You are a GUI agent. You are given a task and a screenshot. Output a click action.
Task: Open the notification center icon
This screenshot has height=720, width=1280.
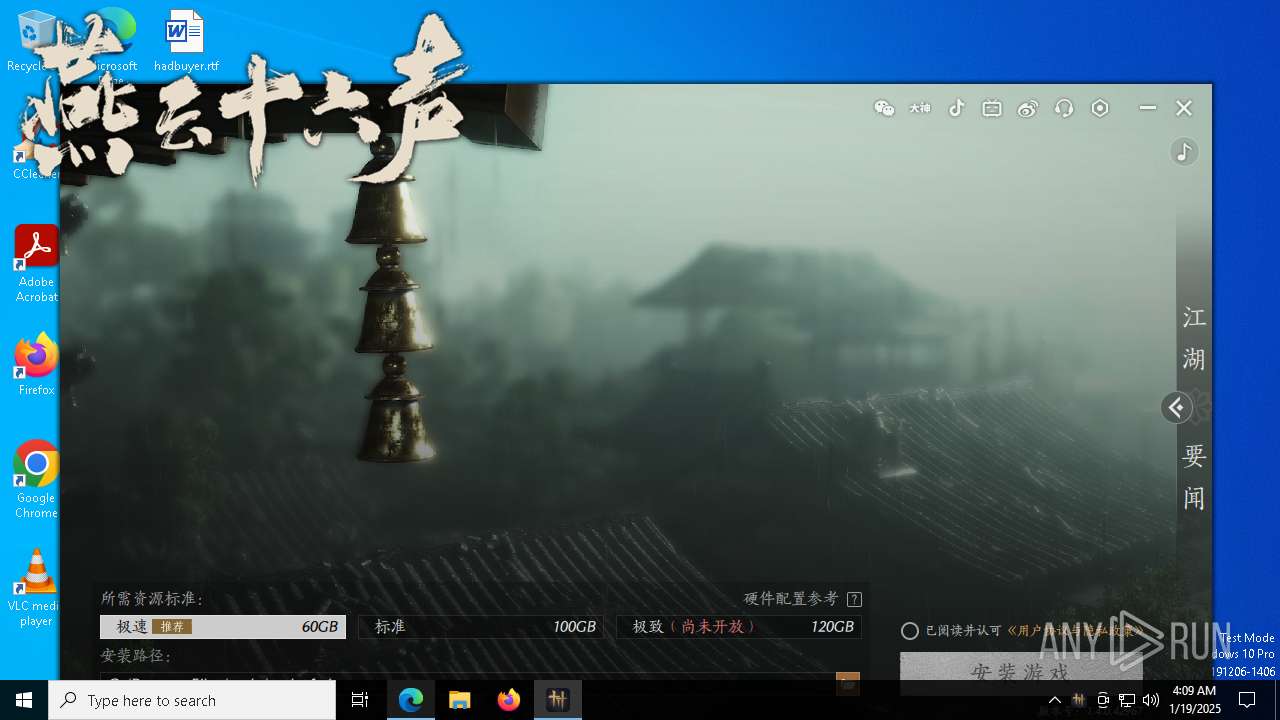[1247, 700]
